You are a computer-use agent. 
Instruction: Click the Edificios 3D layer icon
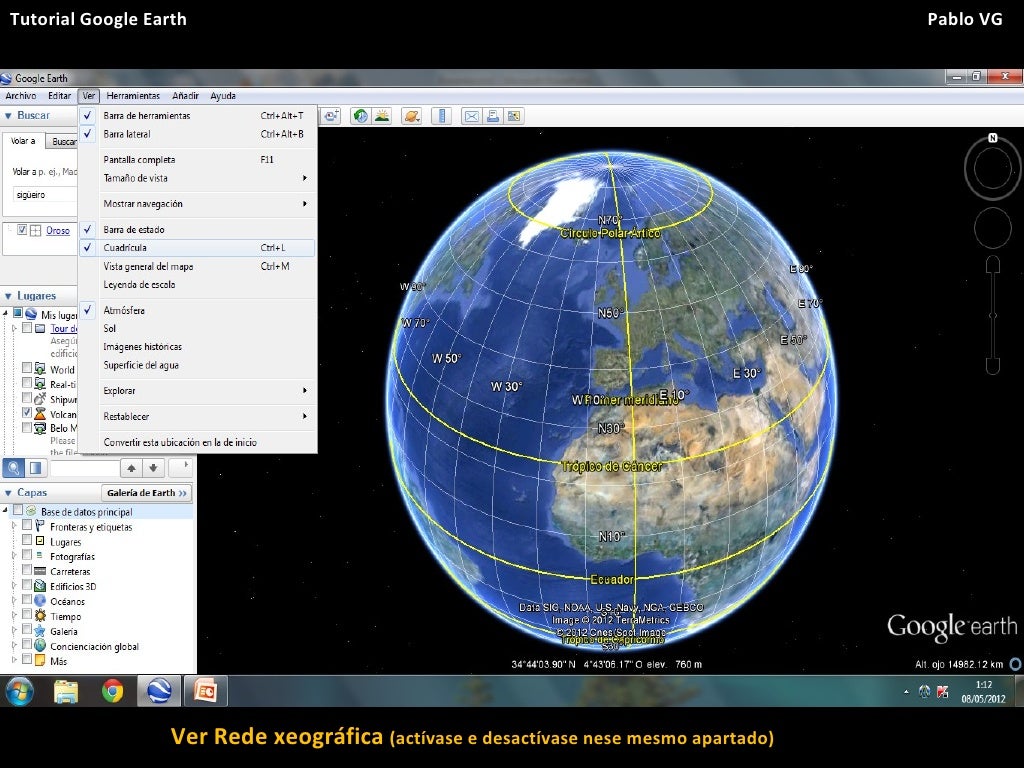coord(40,586)
